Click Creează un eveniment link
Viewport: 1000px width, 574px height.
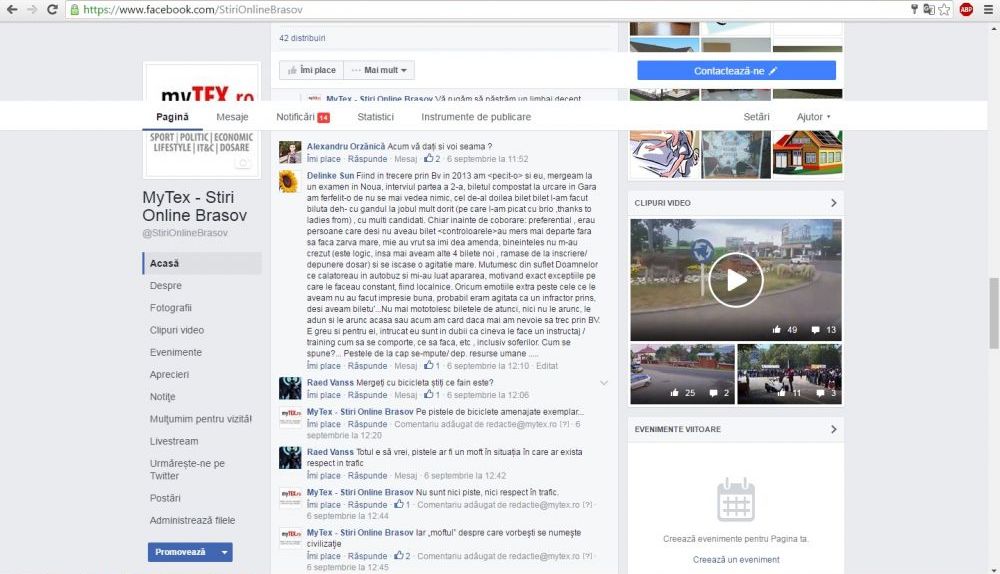736,560
